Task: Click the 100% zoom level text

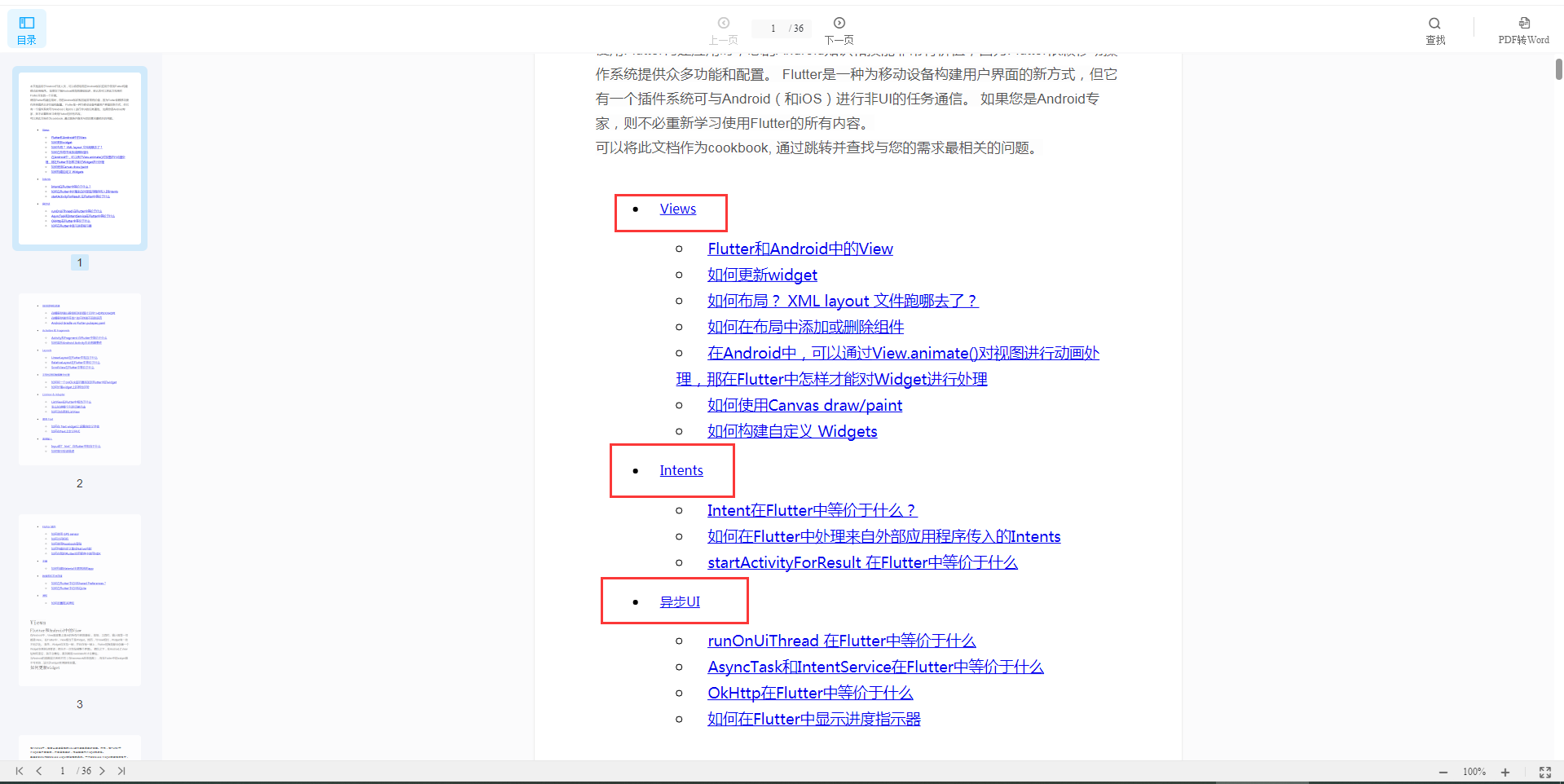Action: [x=1474, y=772]
